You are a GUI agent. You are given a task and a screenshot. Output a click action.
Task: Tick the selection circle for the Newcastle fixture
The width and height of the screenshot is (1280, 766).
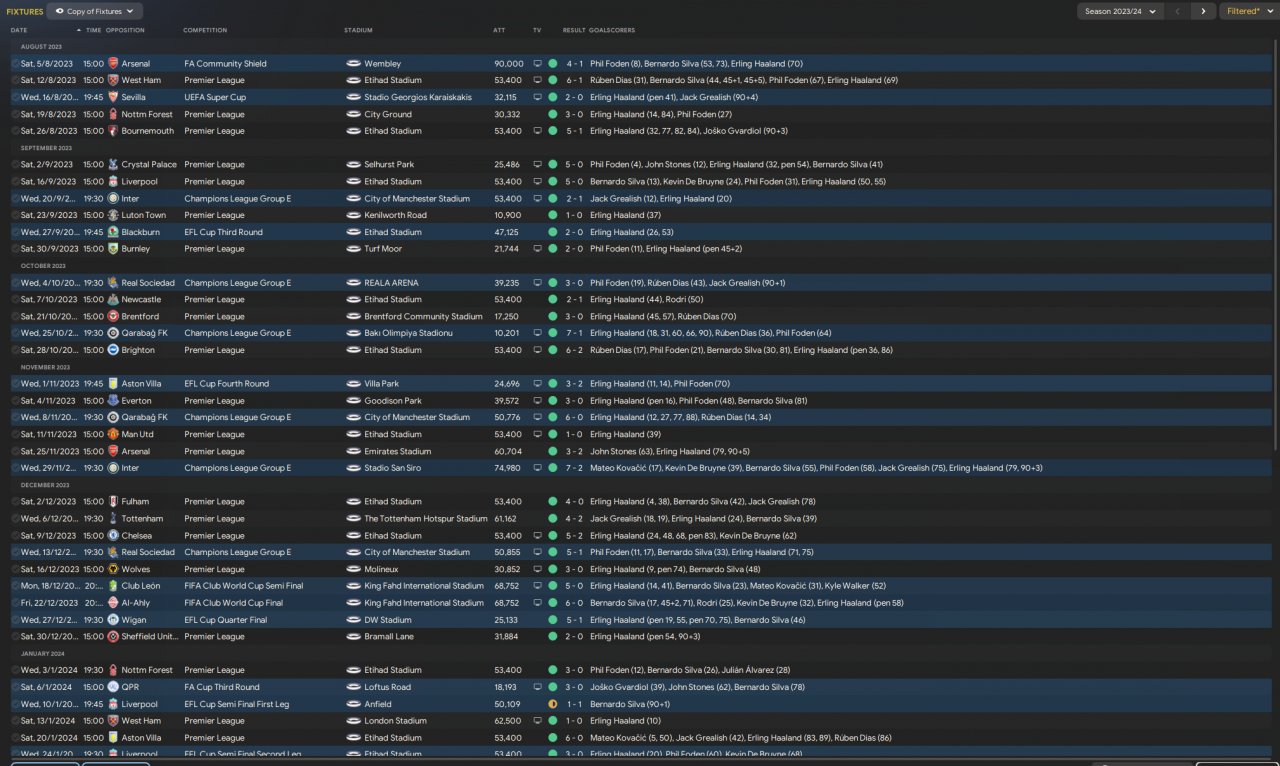(15, 299)
